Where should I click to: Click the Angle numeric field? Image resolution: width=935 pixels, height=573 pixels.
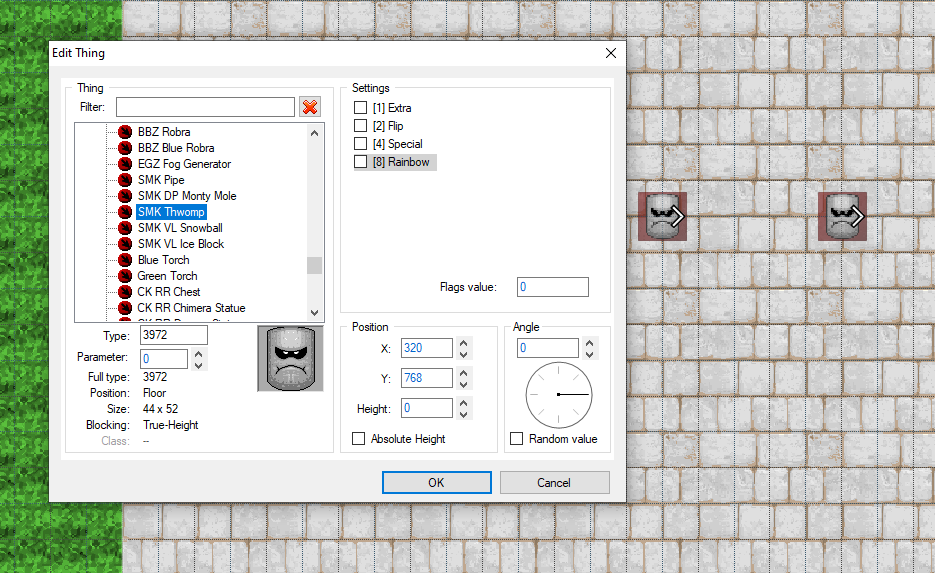point(547,348)
